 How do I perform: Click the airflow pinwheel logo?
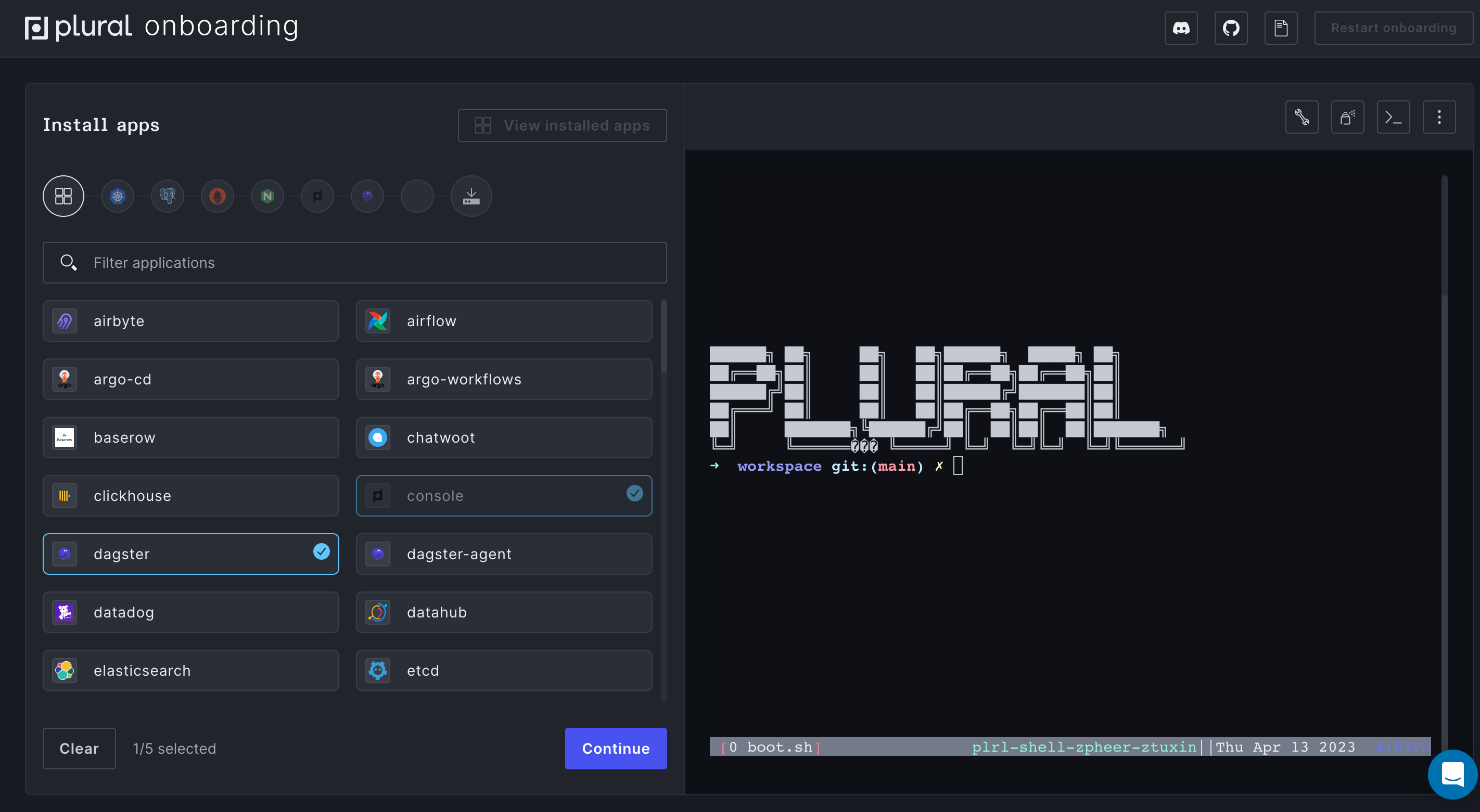377,321
